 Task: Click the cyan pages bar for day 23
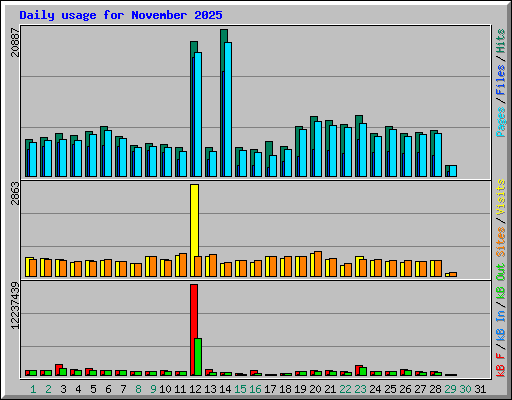(363, 150)
